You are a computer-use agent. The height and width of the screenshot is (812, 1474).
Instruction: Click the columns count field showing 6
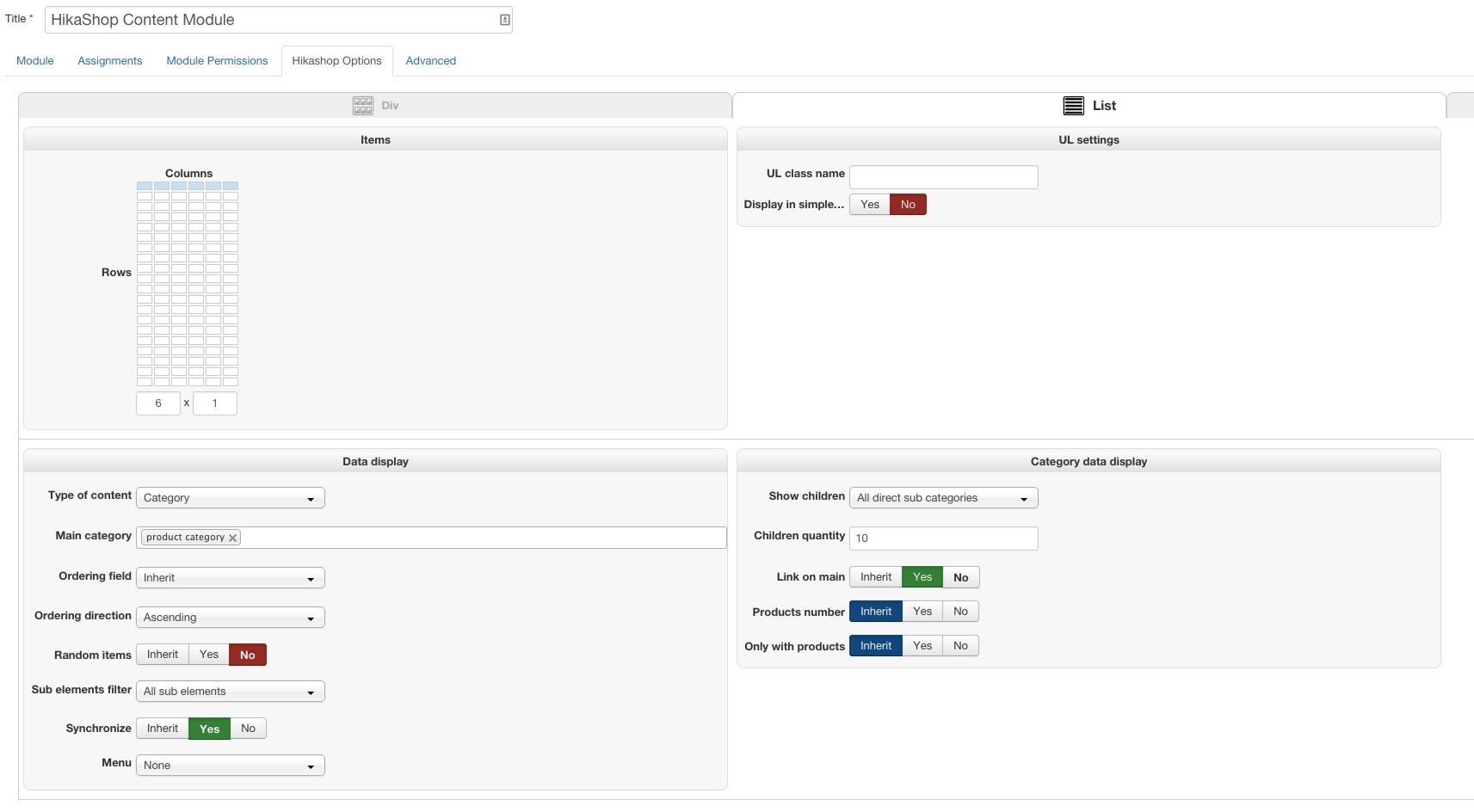point(158,403)
